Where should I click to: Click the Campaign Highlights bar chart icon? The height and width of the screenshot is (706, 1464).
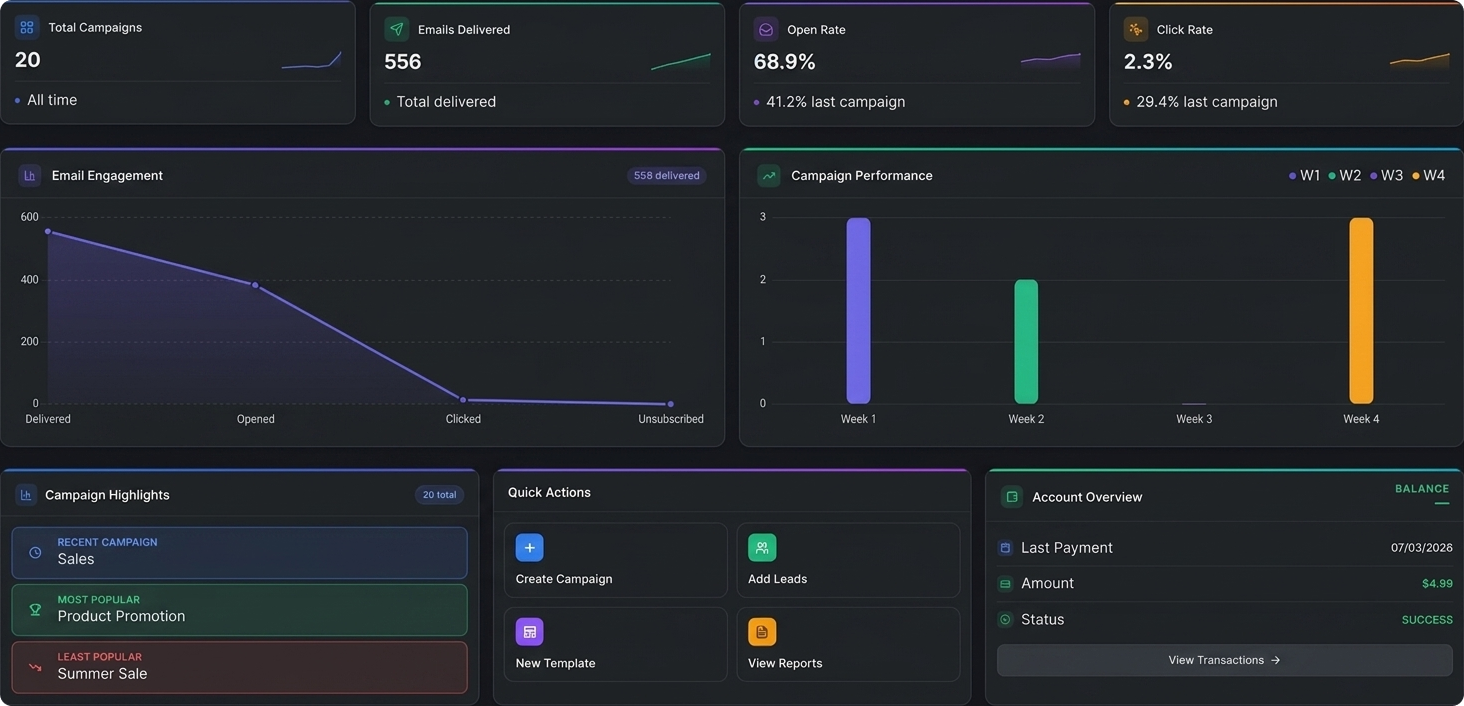coord(26,495)
